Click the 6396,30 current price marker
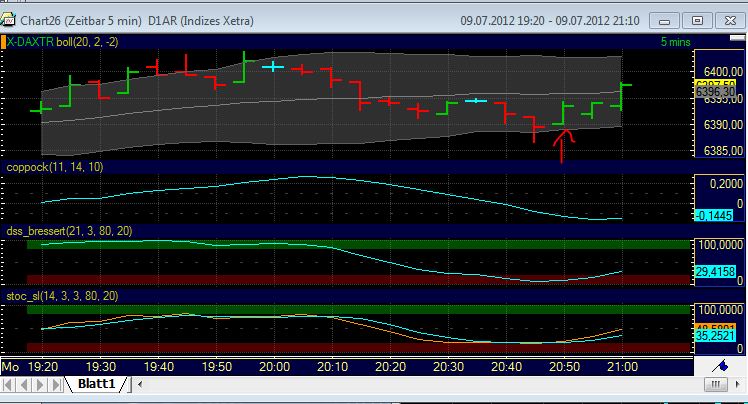This screenshot has width=748, height=404. pos(716,91)
